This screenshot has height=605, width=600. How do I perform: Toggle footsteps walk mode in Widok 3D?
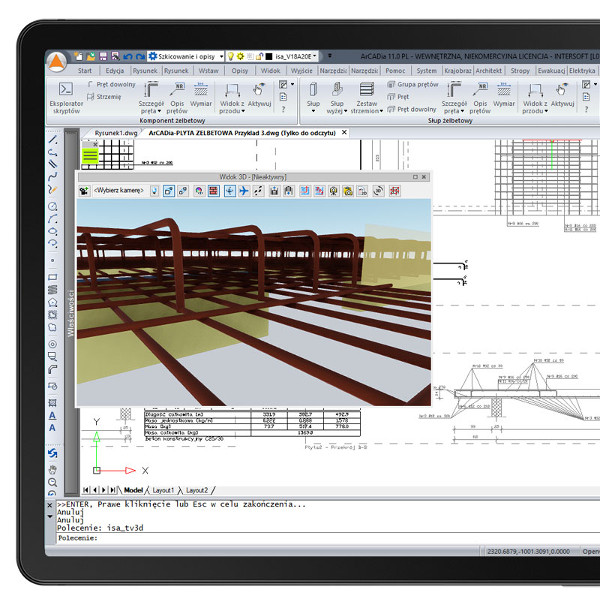pos(258,191)
